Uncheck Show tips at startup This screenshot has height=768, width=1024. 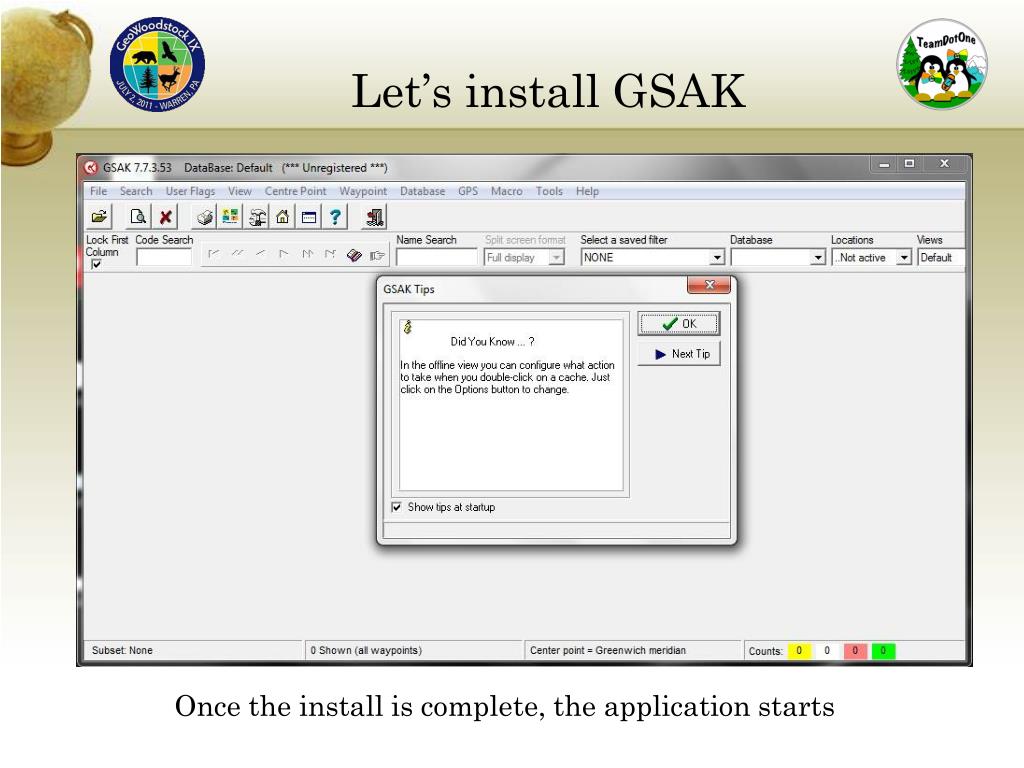396,507
